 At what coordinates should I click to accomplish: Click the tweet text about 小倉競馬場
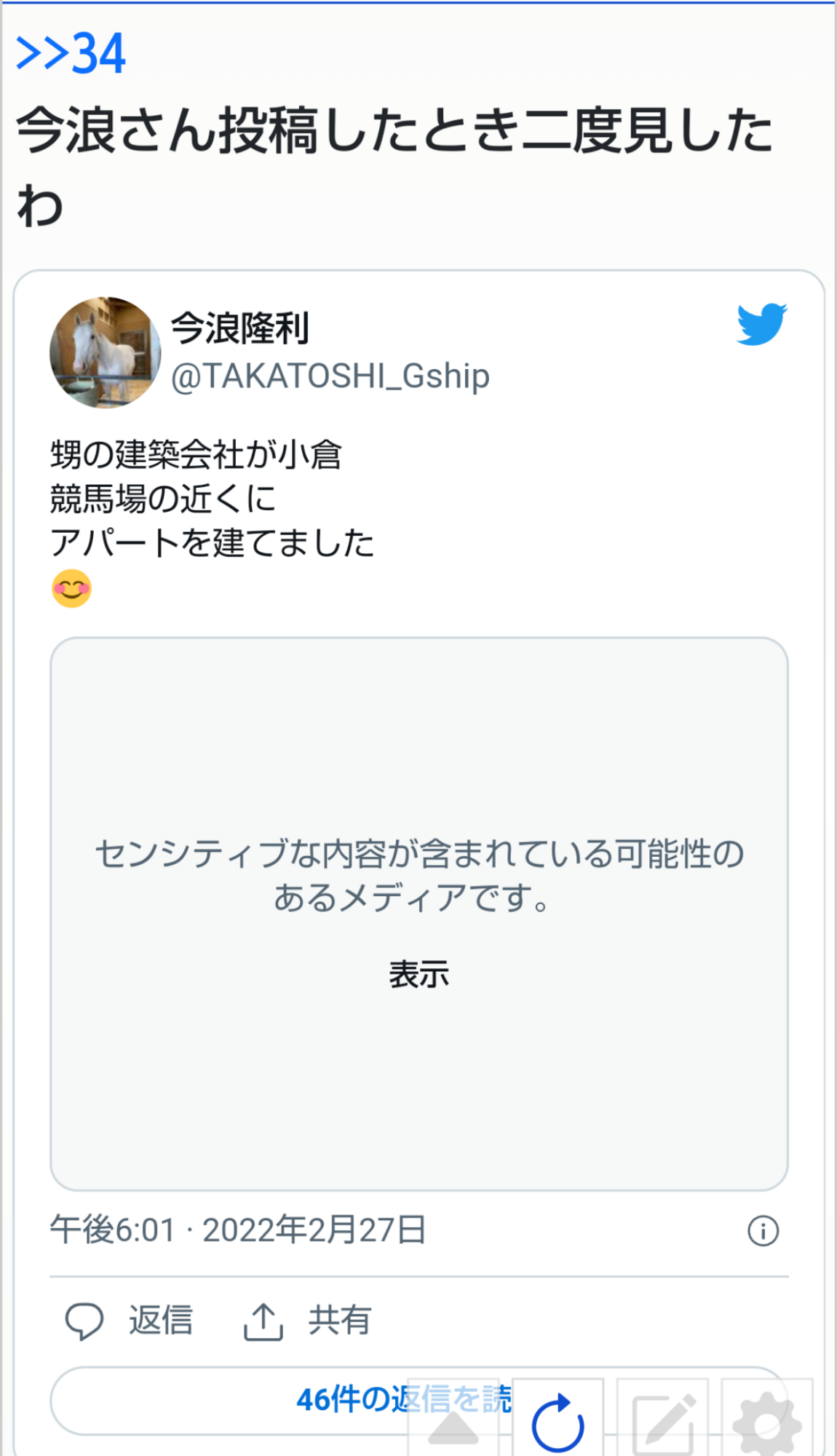click(211, 499)
